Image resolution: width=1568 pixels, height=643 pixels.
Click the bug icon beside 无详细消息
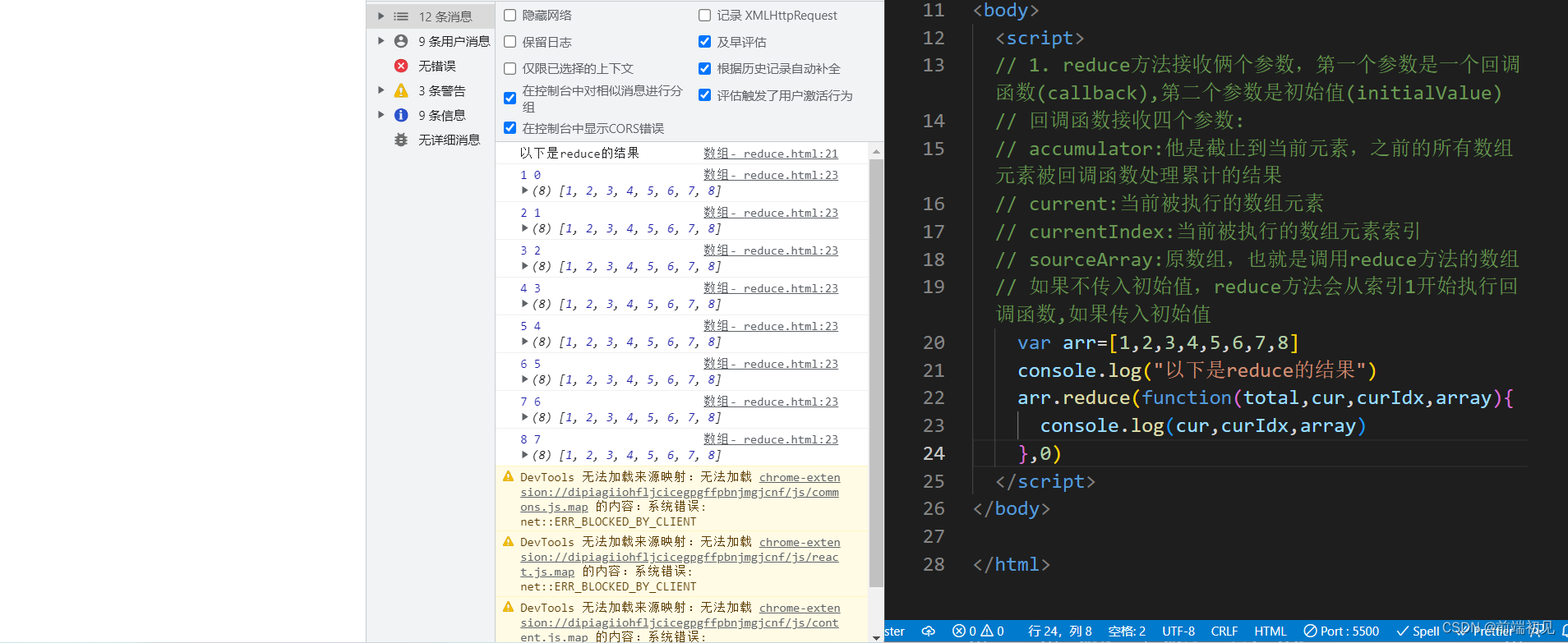(x=401, y=140)
